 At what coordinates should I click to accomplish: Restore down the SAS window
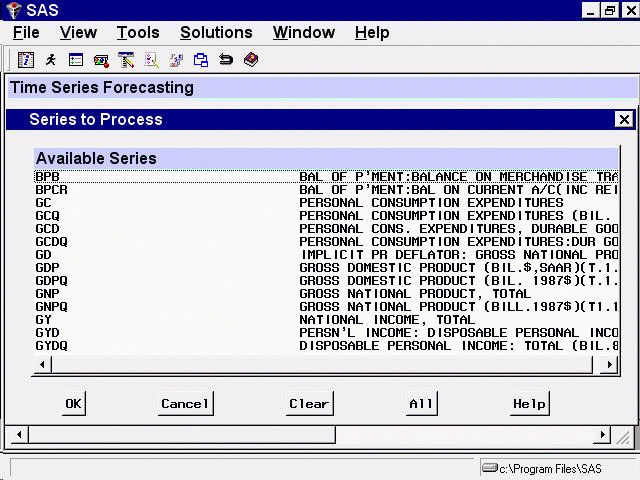(610, 10)
